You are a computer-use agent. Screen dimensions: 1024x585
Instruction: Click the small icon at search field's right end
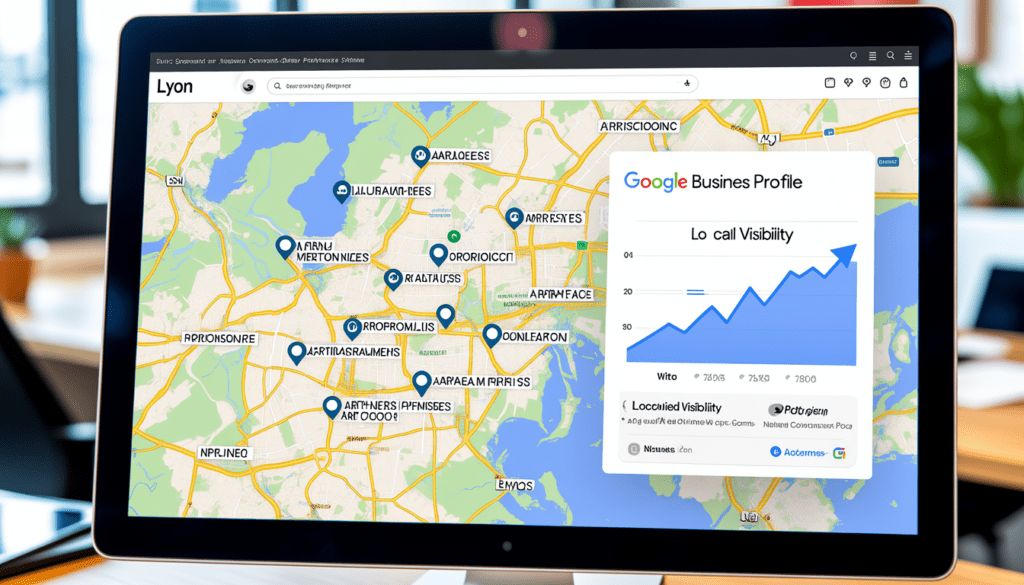[686, 84]
